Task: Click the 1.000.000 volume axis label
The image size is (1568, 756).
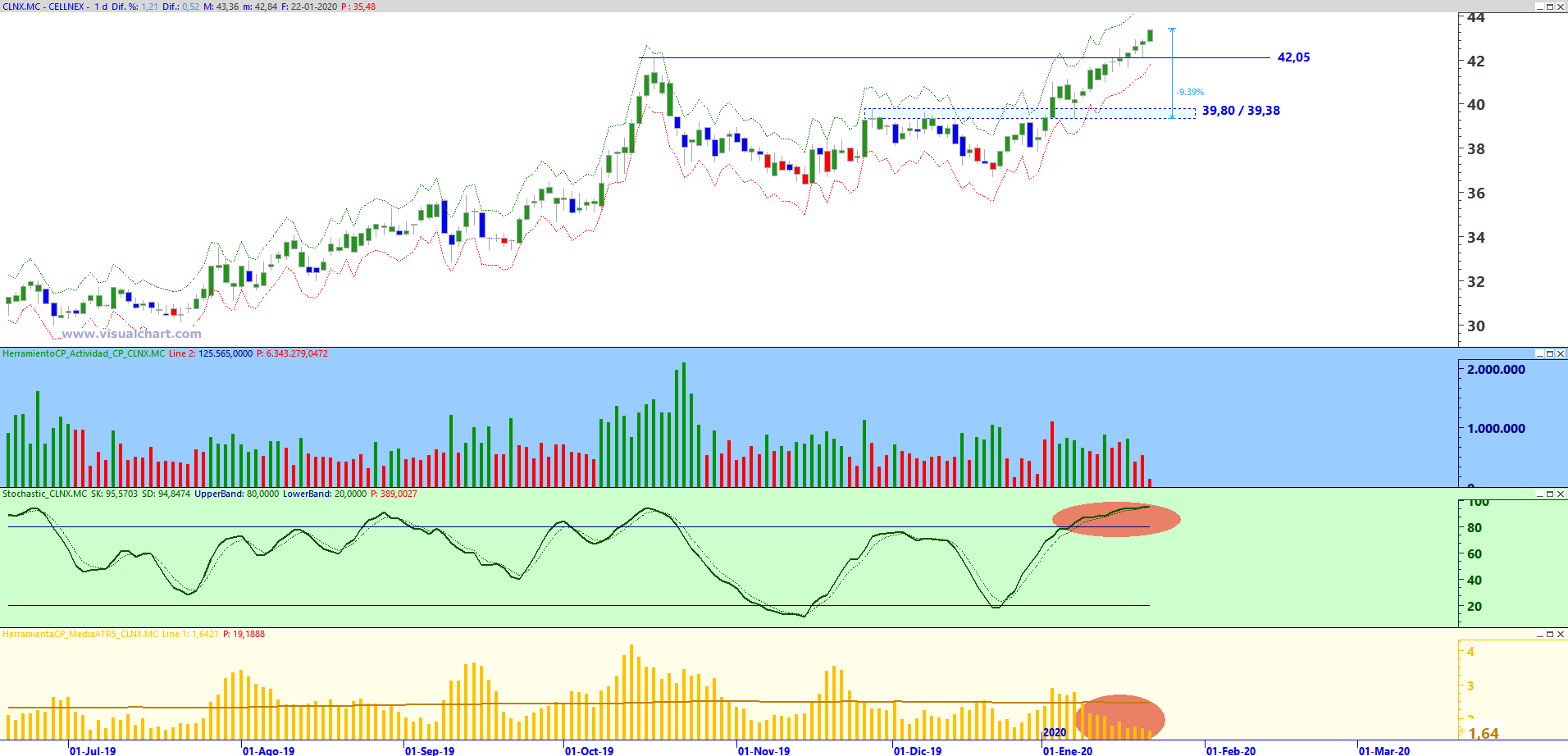Action: point(1496,428)
